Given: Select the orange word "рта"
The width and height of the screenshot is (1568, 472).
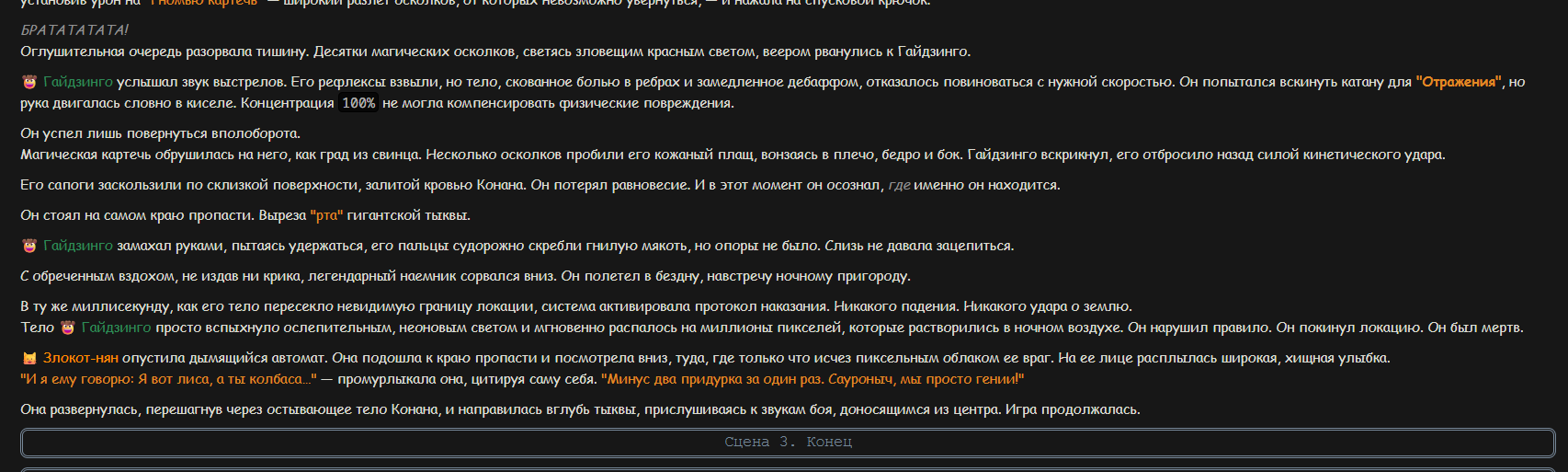Looking at the screenshot, I should click(x=326, y=216).
